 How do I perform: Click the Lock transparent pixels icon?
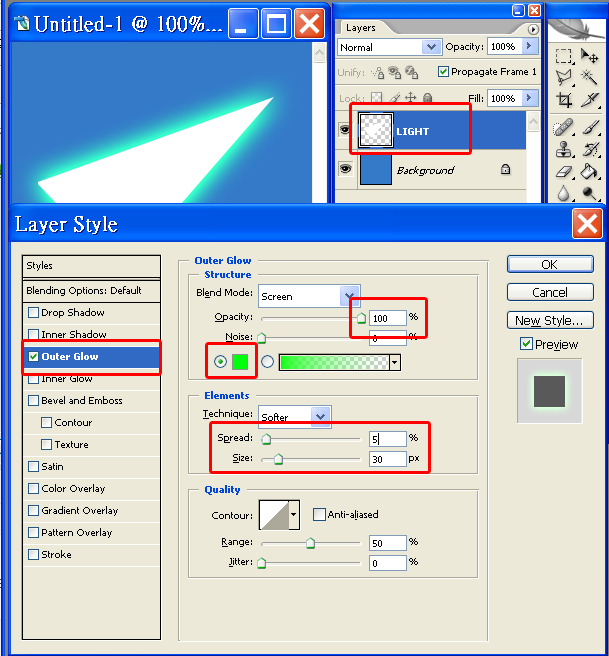click(x=377, y=98)
